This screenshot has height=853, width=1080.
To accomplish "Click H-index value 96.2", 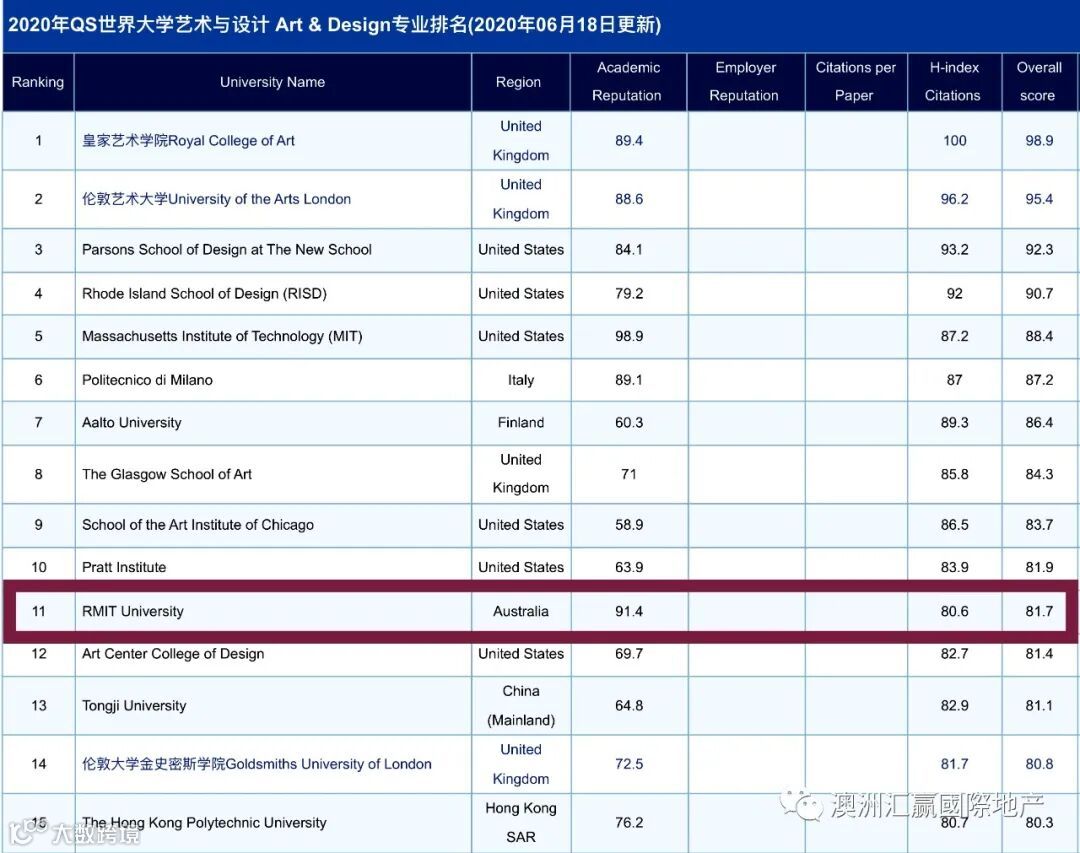I will [955, 199].
